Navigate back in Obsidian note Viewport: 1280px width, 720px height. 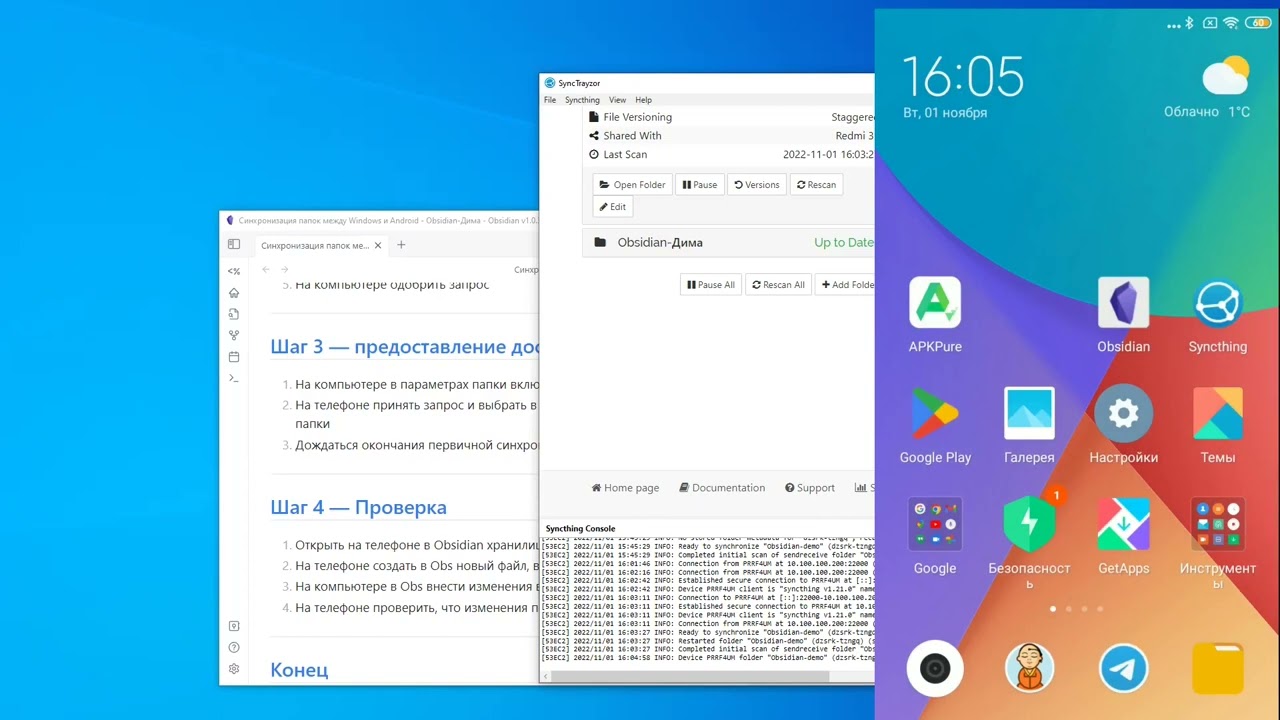[265, 270]
